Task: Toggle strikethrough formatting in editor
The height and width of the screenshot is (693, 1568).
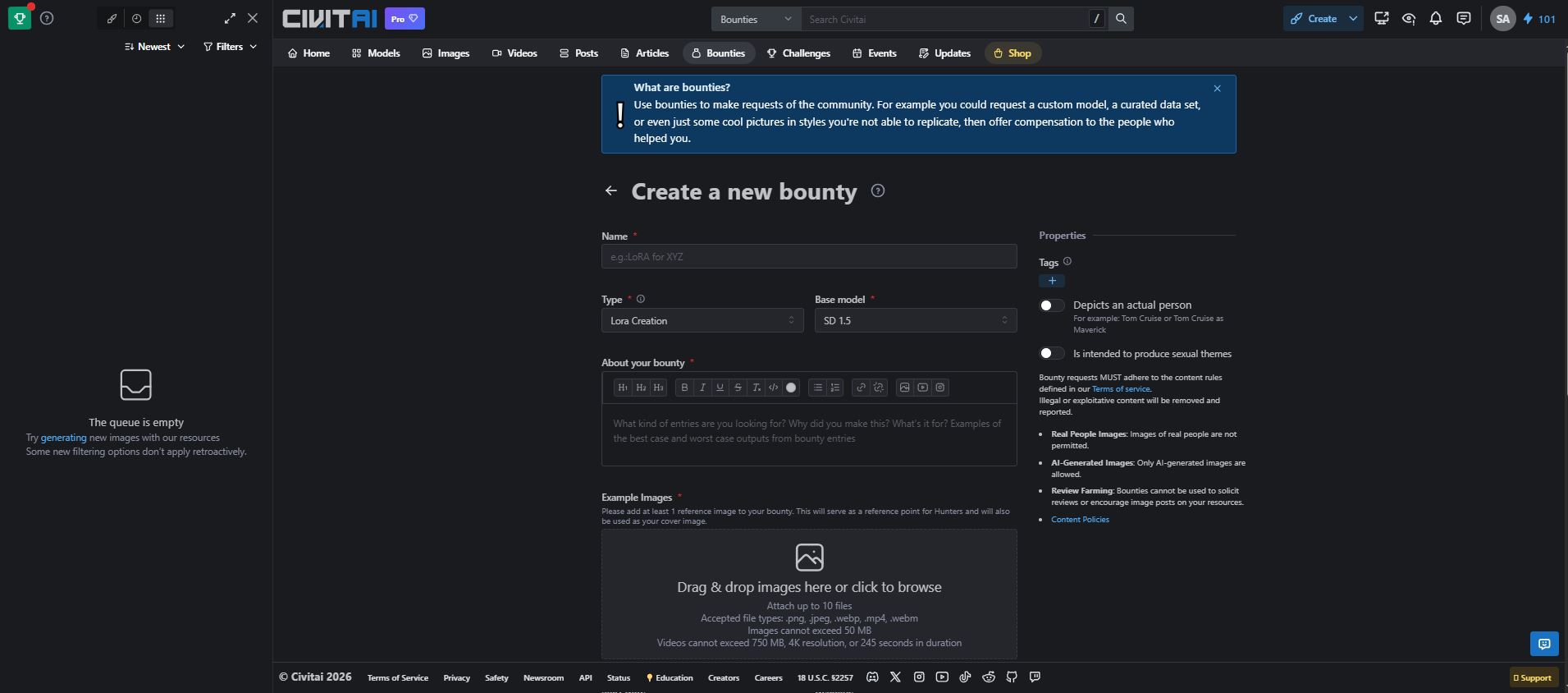Action: pos(738,388)
